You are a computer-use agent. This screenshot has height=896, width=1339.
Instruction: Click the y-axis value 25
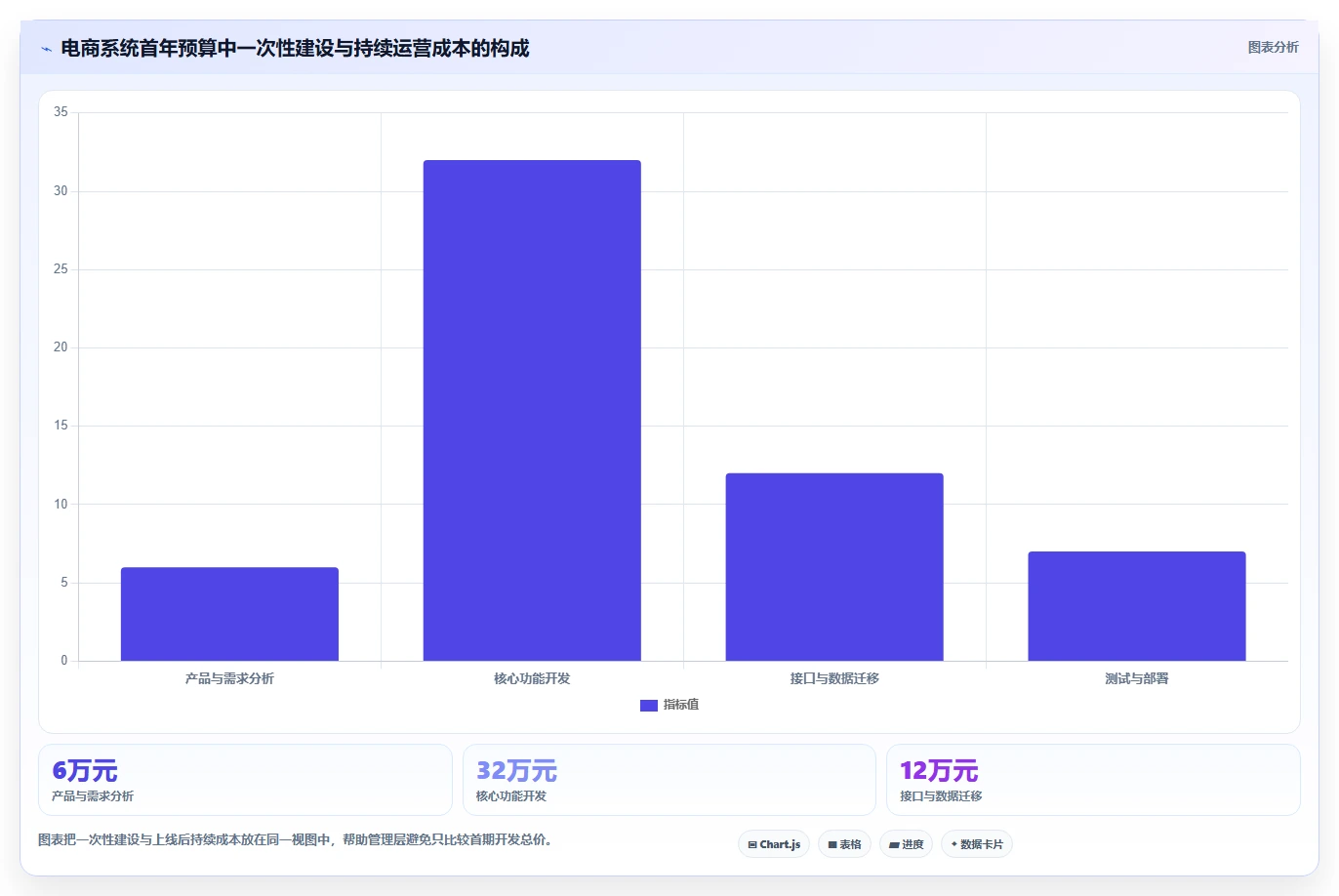tap(61, 269)
